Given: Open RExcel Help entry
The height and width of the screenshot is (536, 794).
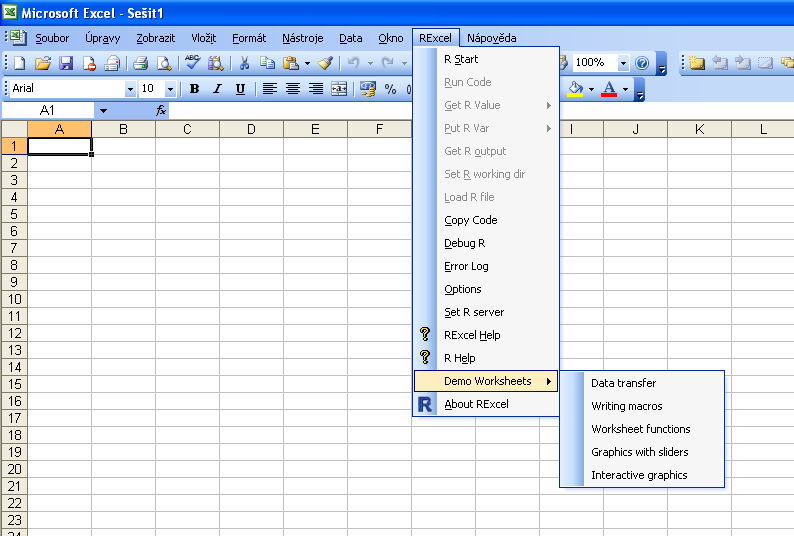Looking at the screenshot, I should click(486, 335).
